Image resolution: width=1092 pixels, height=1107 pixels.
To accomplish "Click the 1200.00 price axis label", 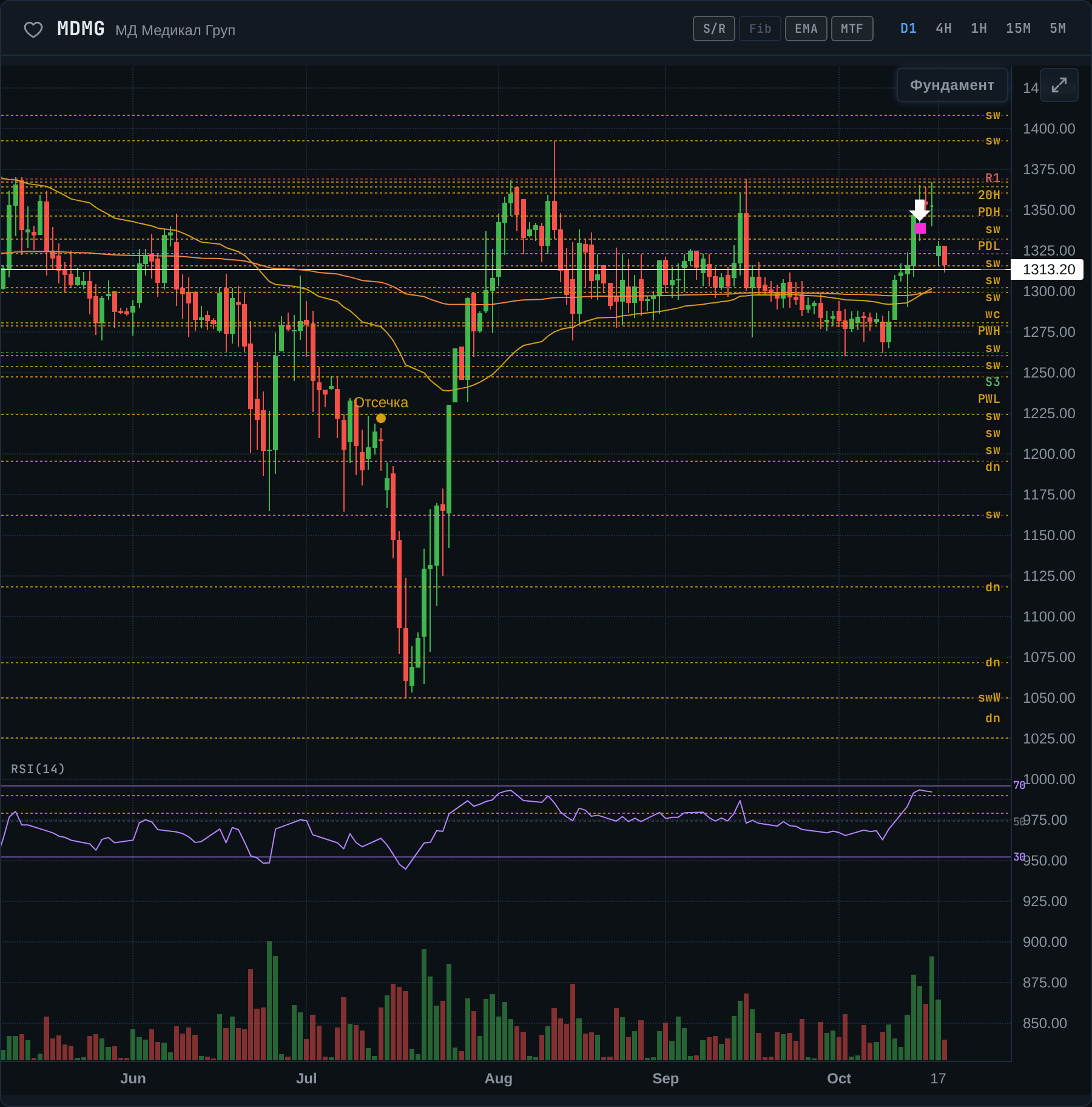I will (x=1048, y=454).
